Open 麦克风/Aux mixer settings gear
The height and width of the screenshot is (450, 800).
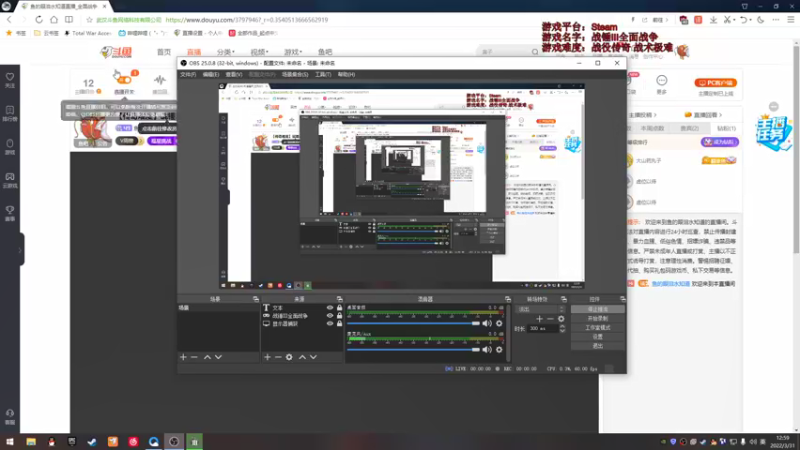[x=499, y=349]
